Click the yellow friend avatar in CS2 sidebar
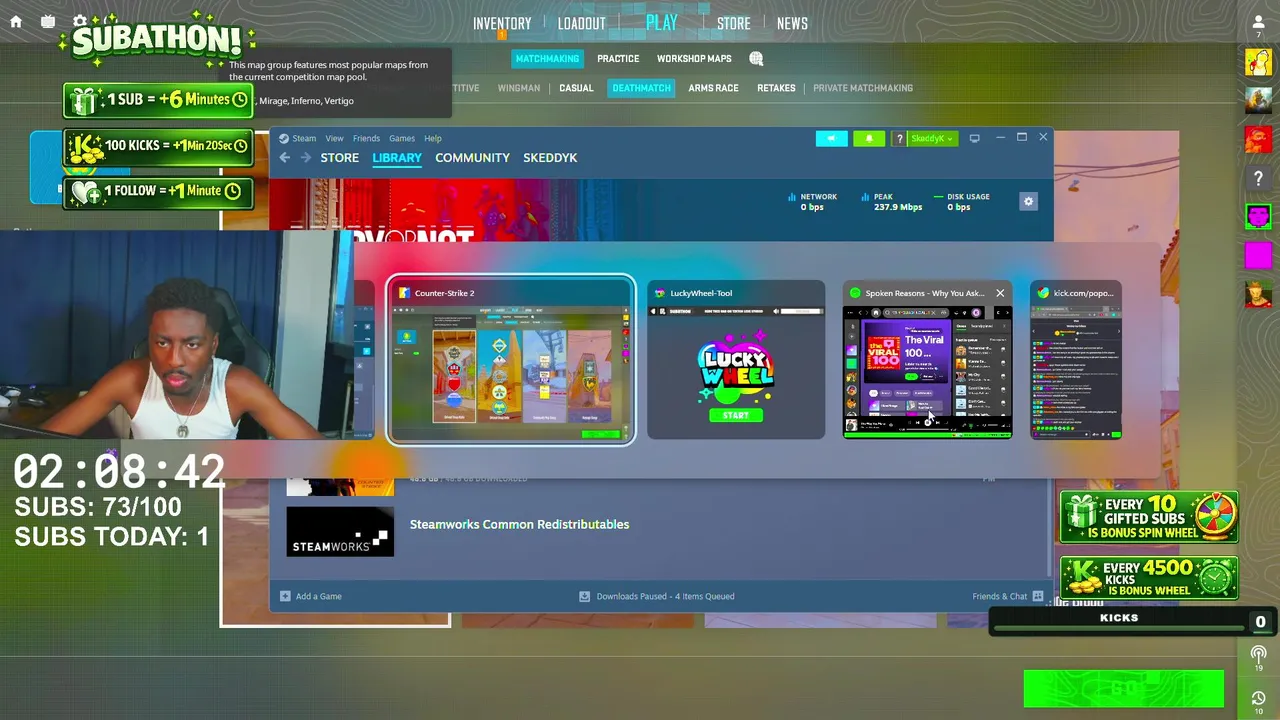 (1258, 62)
